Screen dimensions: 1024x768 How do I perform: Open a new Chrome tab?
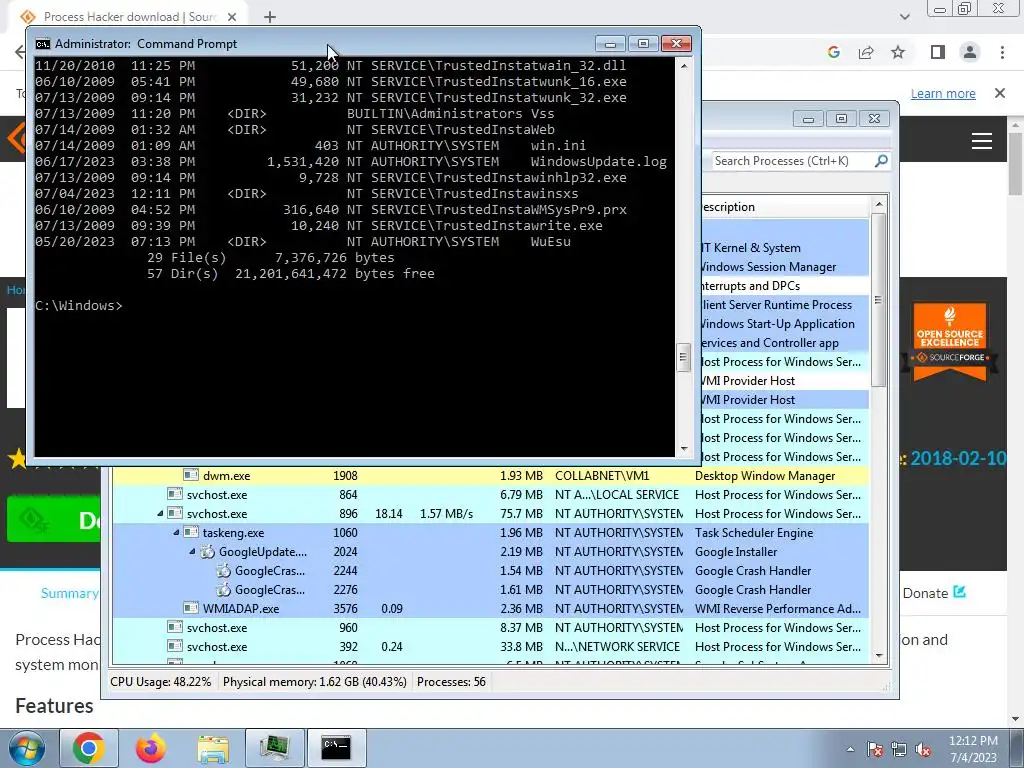point(270,17)
